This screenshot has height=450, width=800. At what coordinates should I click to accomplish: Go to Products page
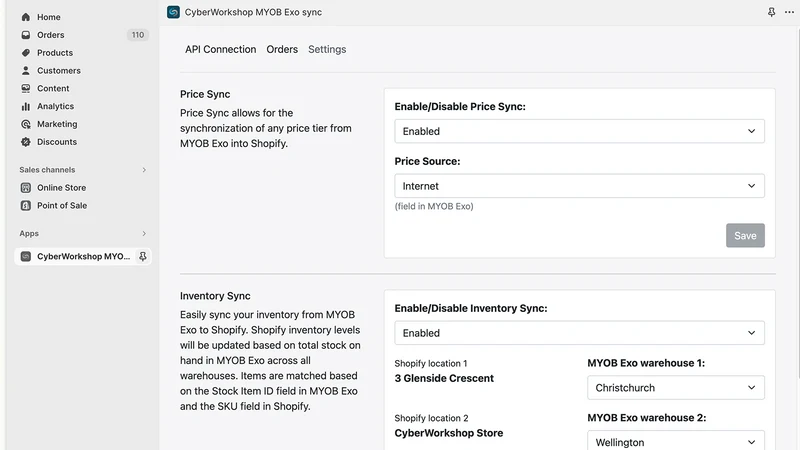click(x=55, y=53)
